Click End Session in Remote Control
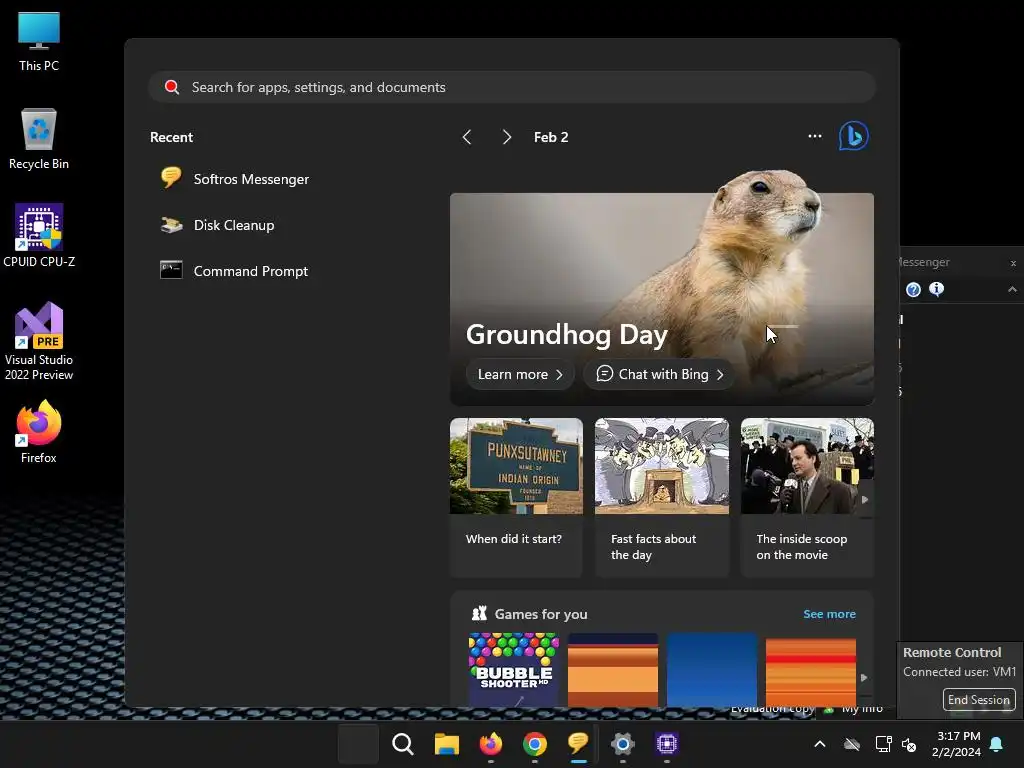 point(978,699)
